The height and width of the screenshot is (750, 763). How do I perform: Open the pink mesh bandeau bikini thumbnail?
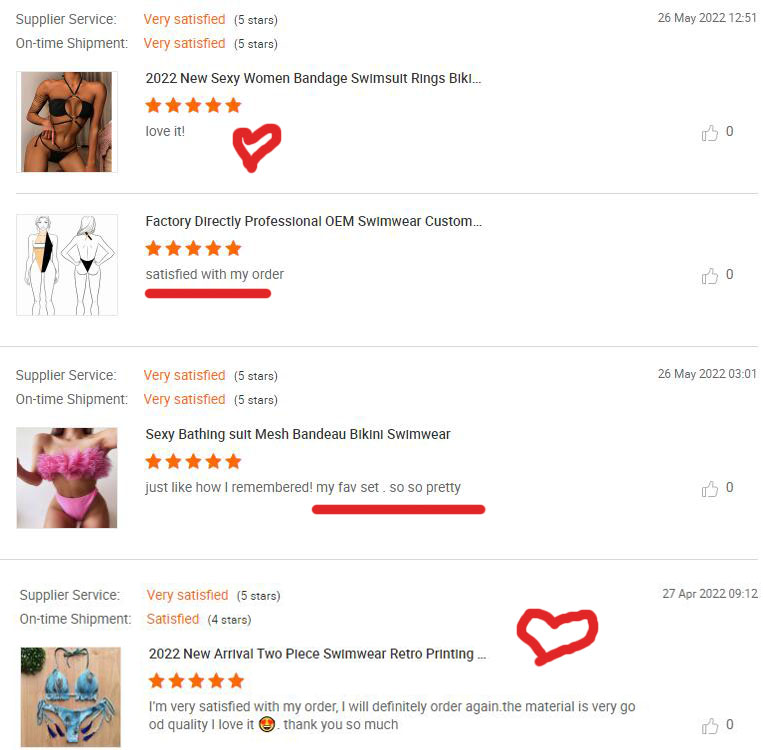[x=67, y=478]
